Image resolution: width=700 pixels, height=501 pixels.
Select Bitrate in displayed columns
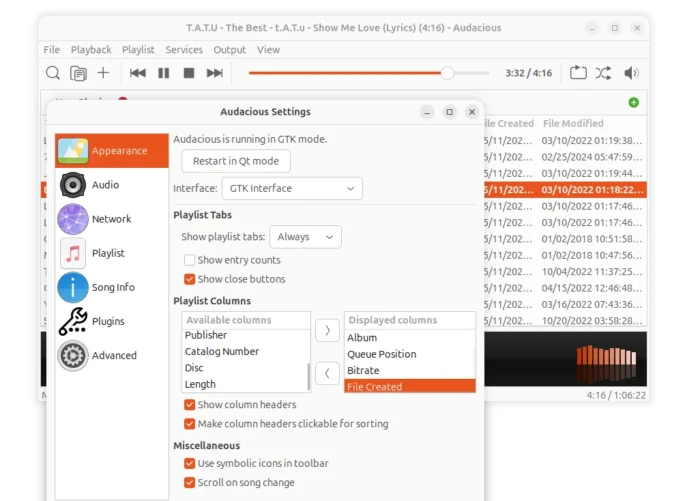410,371
